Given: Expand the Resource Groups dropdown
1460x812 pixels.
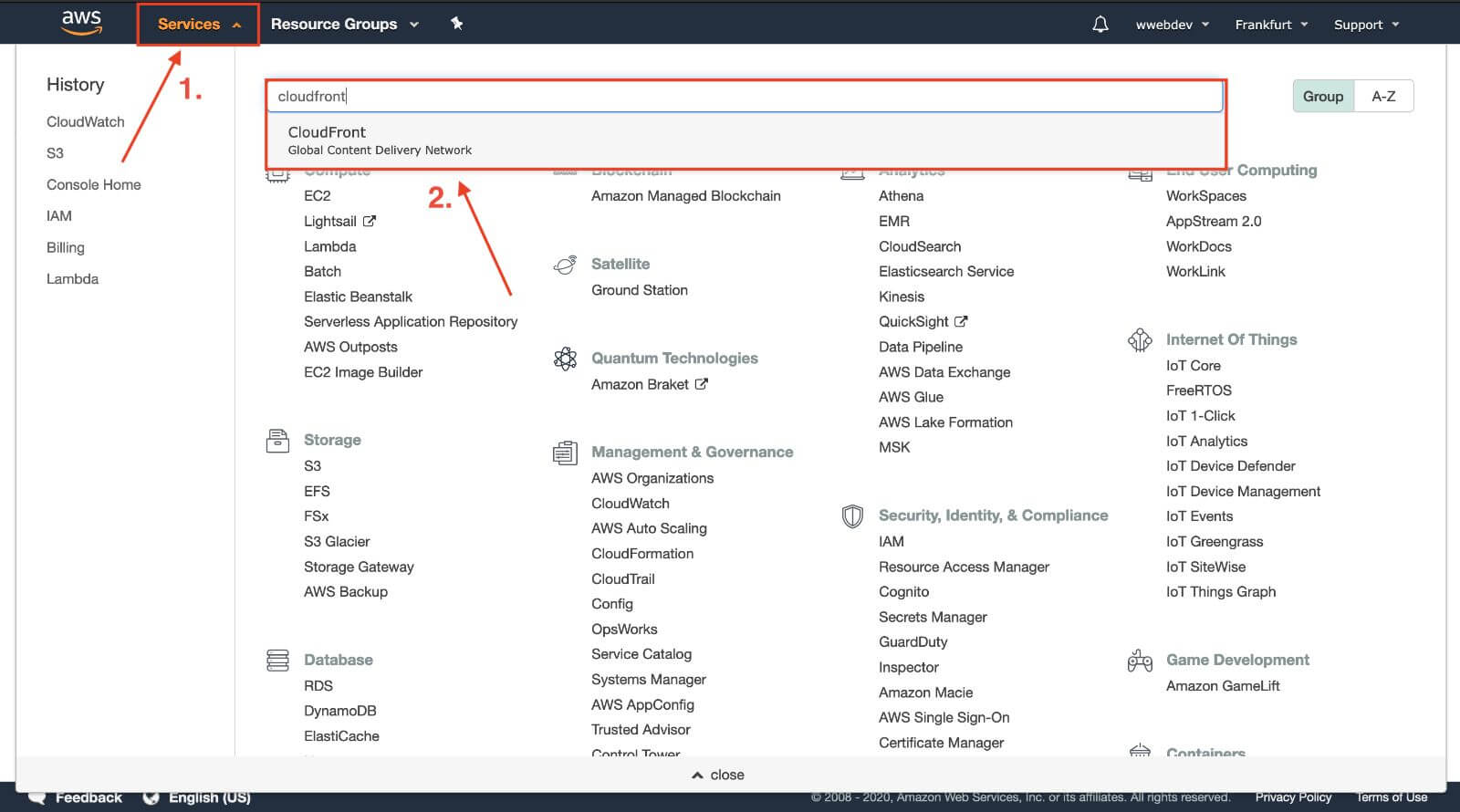Looking at the screenshot, I should pos(344,25).
